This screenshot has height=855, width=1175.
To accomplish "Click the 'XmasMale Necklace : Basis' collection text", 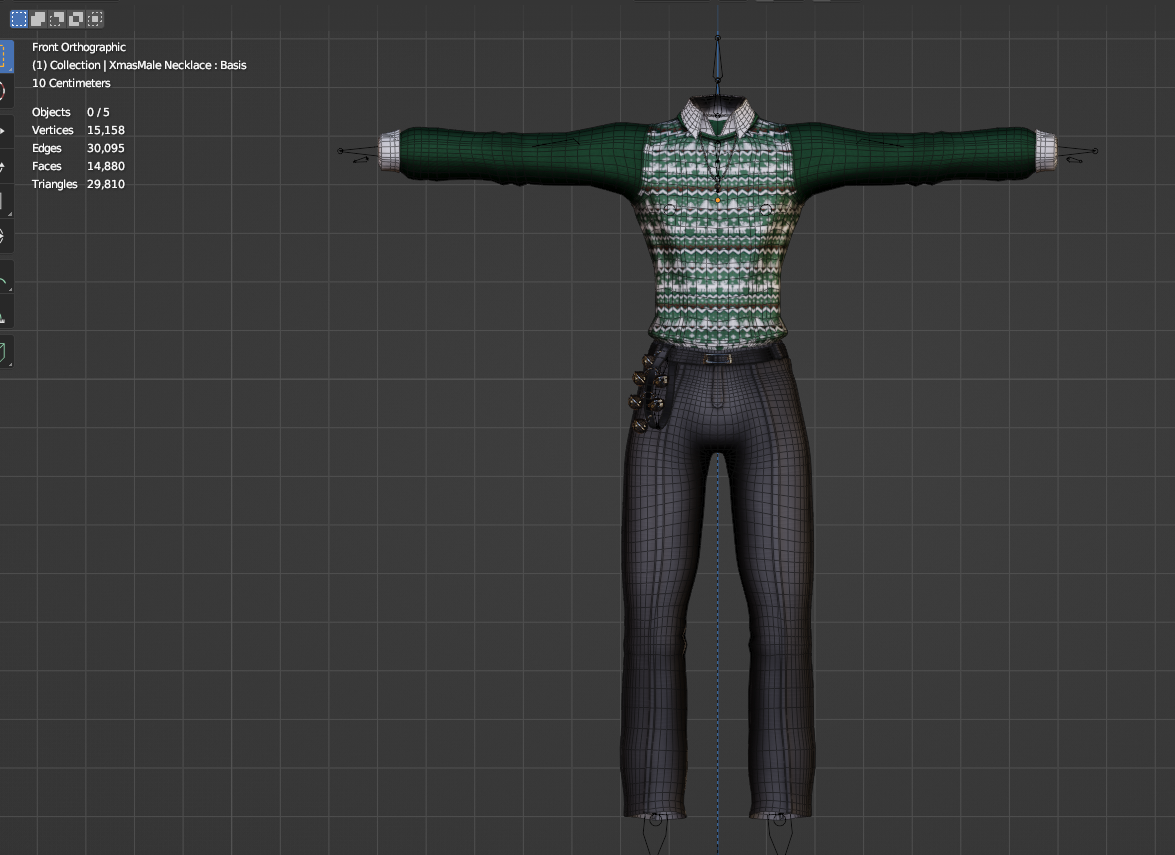I will [178, 65].
